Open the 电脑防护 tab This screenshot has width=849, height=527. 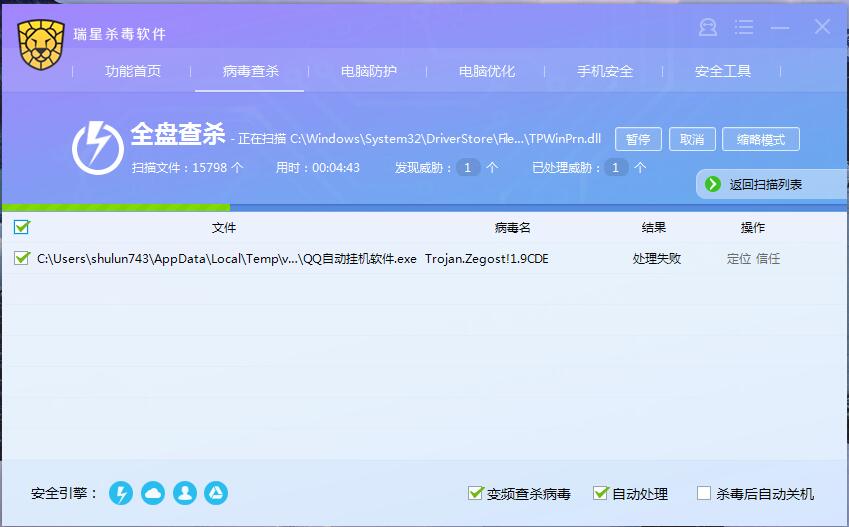click(368, 71)
